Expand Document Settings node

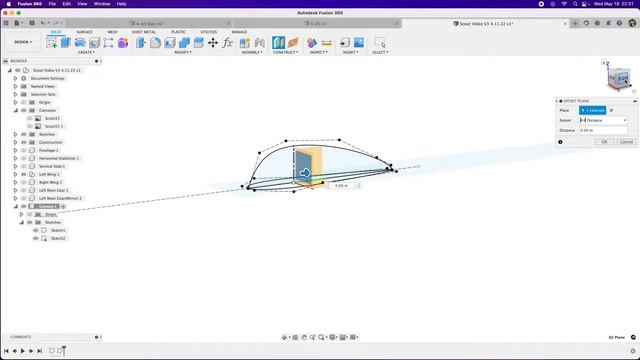click(16, 78)
